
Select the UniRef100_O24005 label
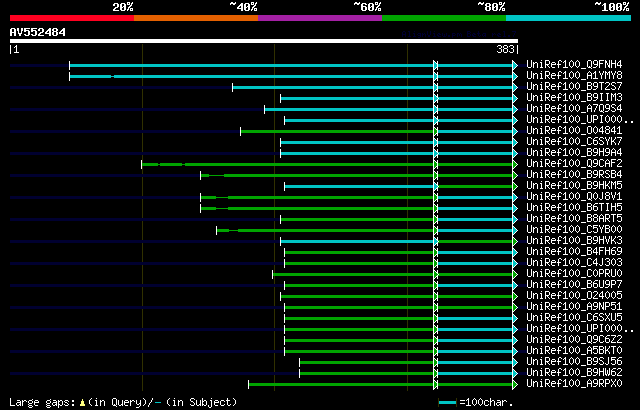pos(574,296)
